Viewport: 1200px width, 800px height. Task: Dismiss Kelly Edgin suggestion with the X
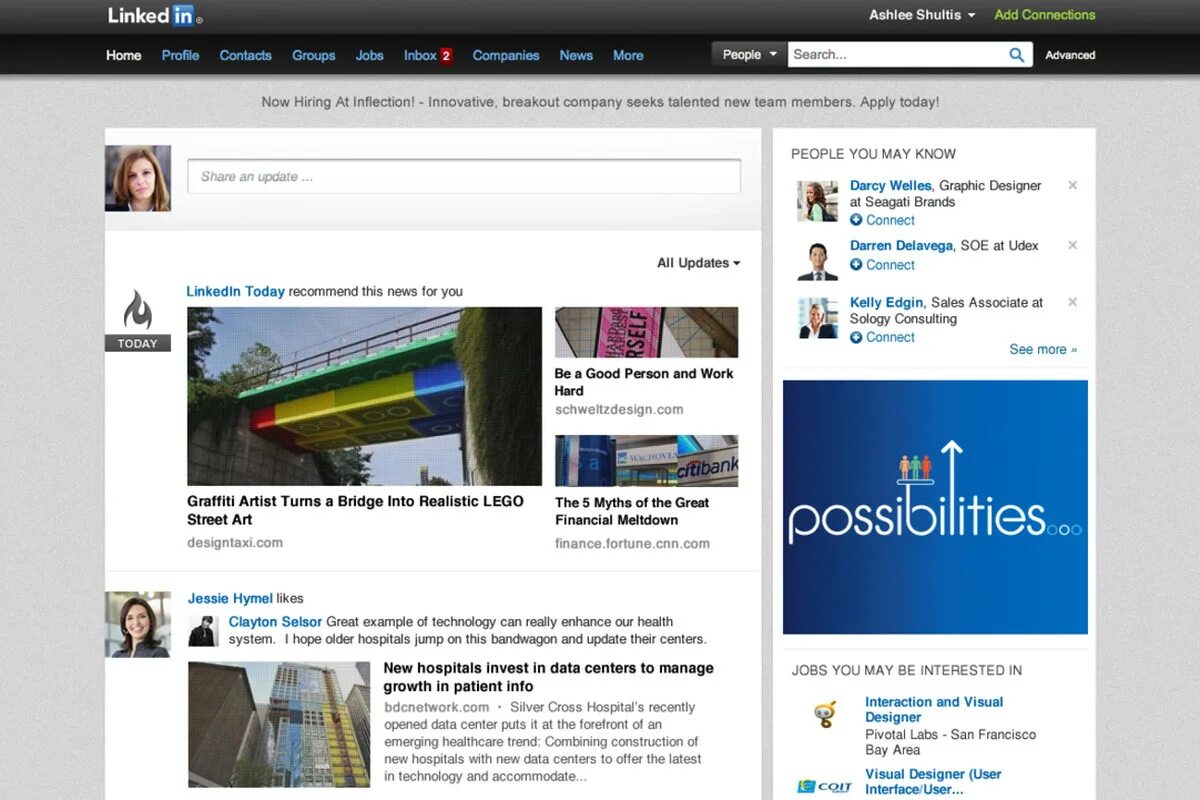1072,302
